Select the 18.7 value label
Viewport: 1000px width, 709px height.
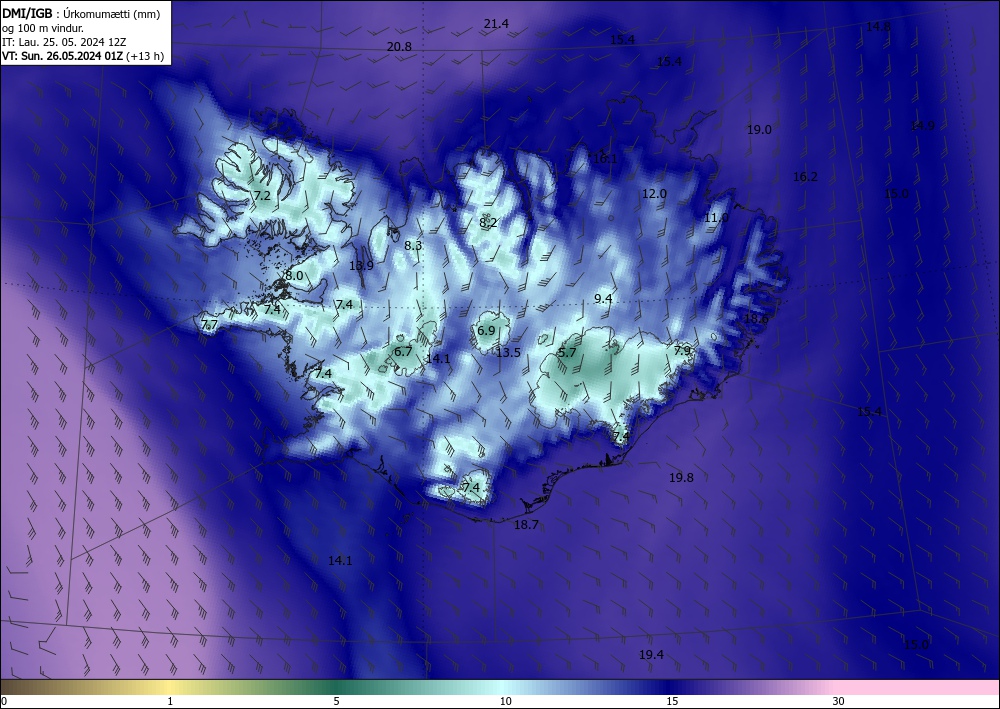pyautogui.click(x=526, y=525)
